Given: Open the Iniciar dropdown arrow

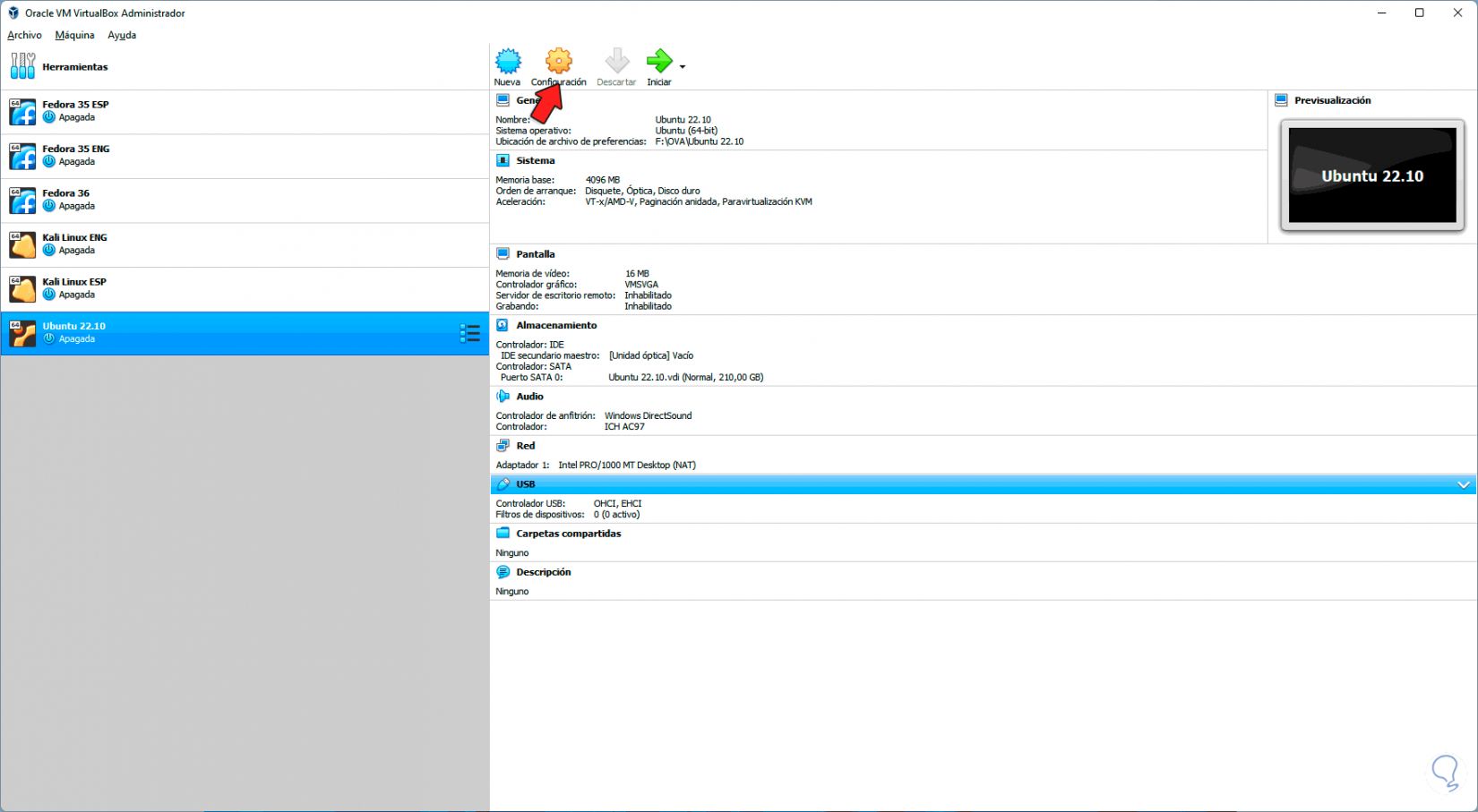Looking at the screenshot, I should [x=683, y=67].
